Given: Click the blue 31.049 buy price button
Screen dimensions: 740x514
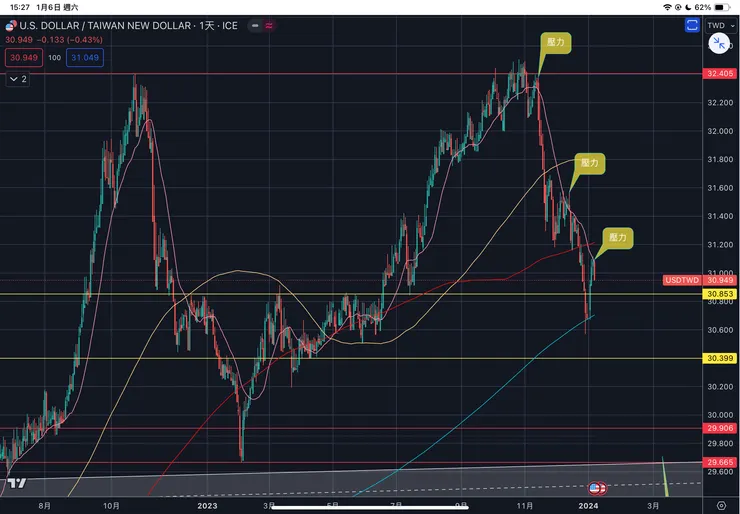Looking at the screenshot, I should [x=85, y=58].
